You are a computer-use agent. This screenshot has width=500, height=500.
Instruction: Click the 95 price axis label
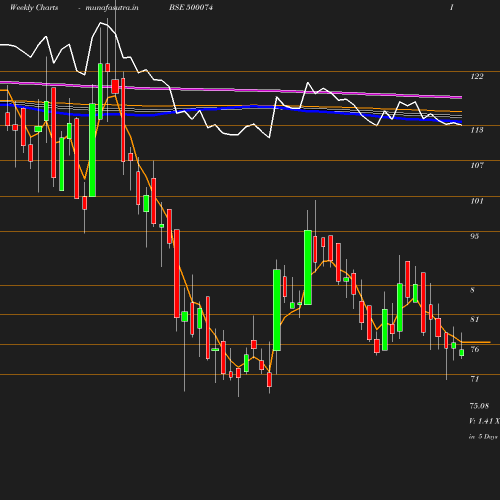tap(475, 236)
